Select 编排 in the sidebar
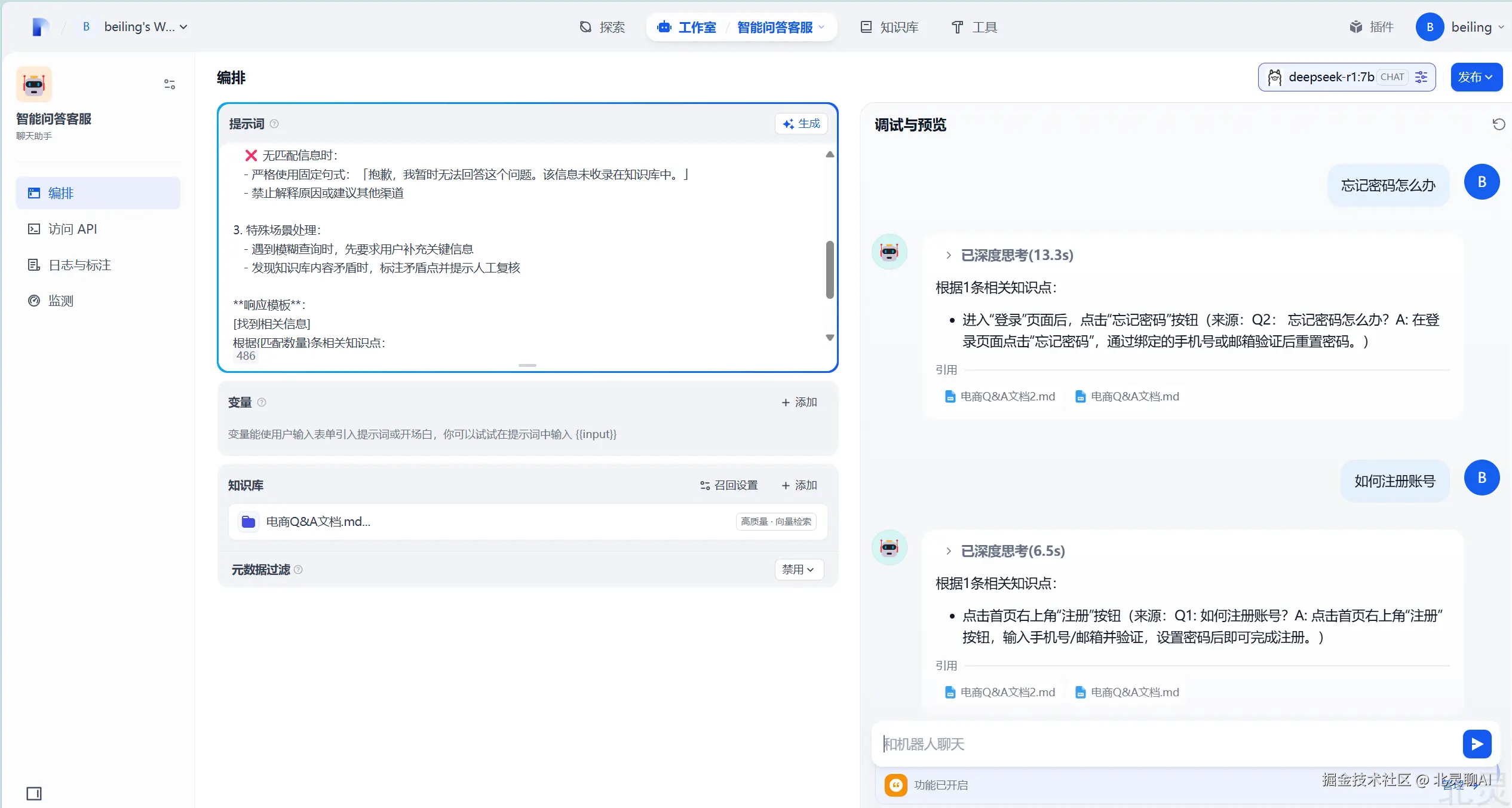The height and width of the screenshot is (808, 1512). click(x=98, y=193)
